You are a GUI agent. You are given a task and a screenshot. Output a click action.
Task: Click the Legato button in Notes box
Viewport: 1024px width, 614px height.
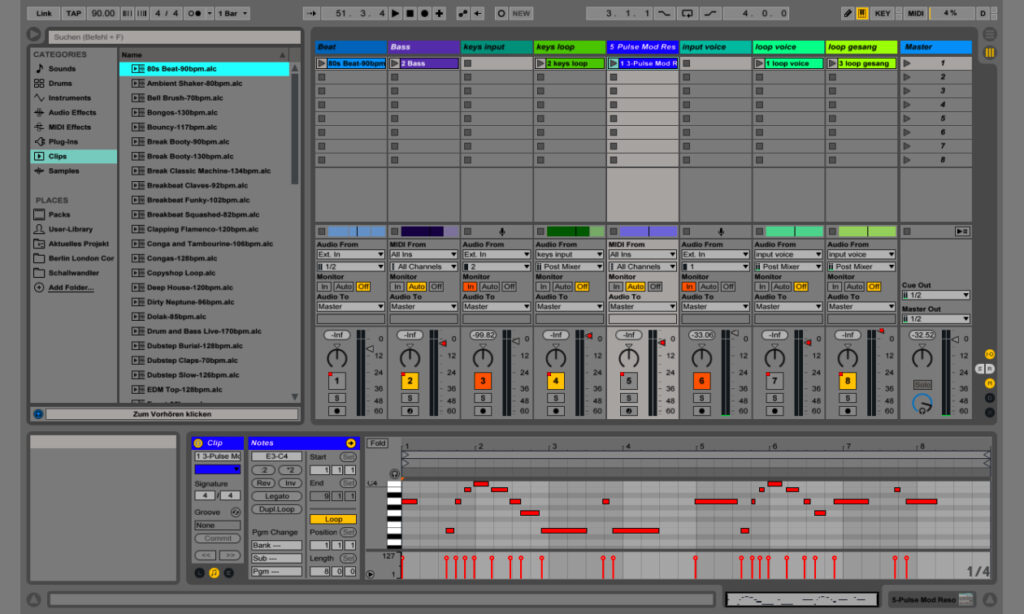click(x=276, y=496)
